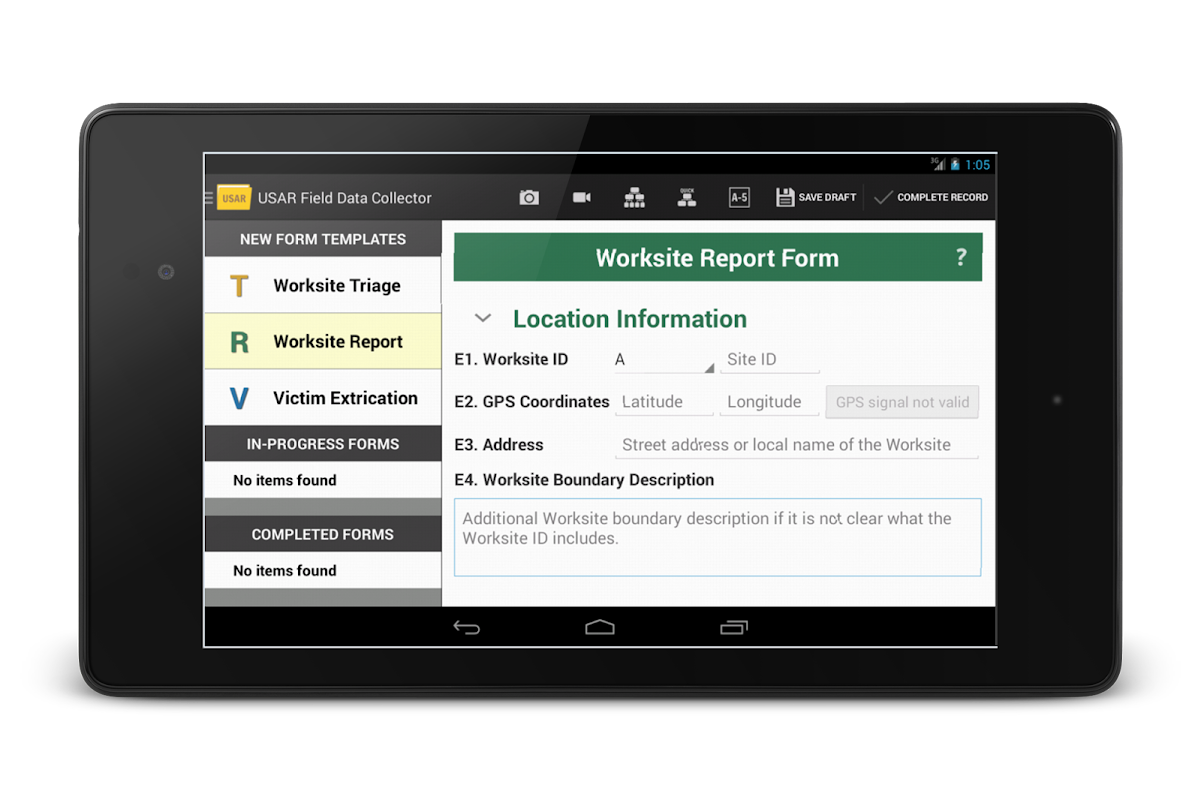
Task: Click In-Progress Forms header
Action: point(323,444)
